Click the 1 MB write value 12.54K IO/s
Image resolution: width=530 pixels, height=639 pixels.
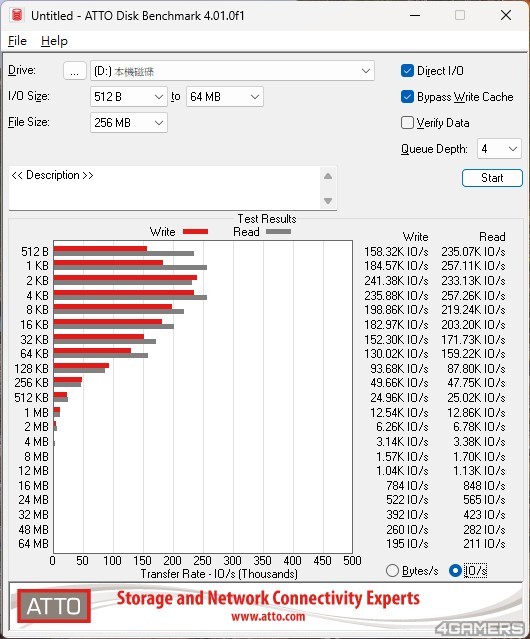[399, 413]
